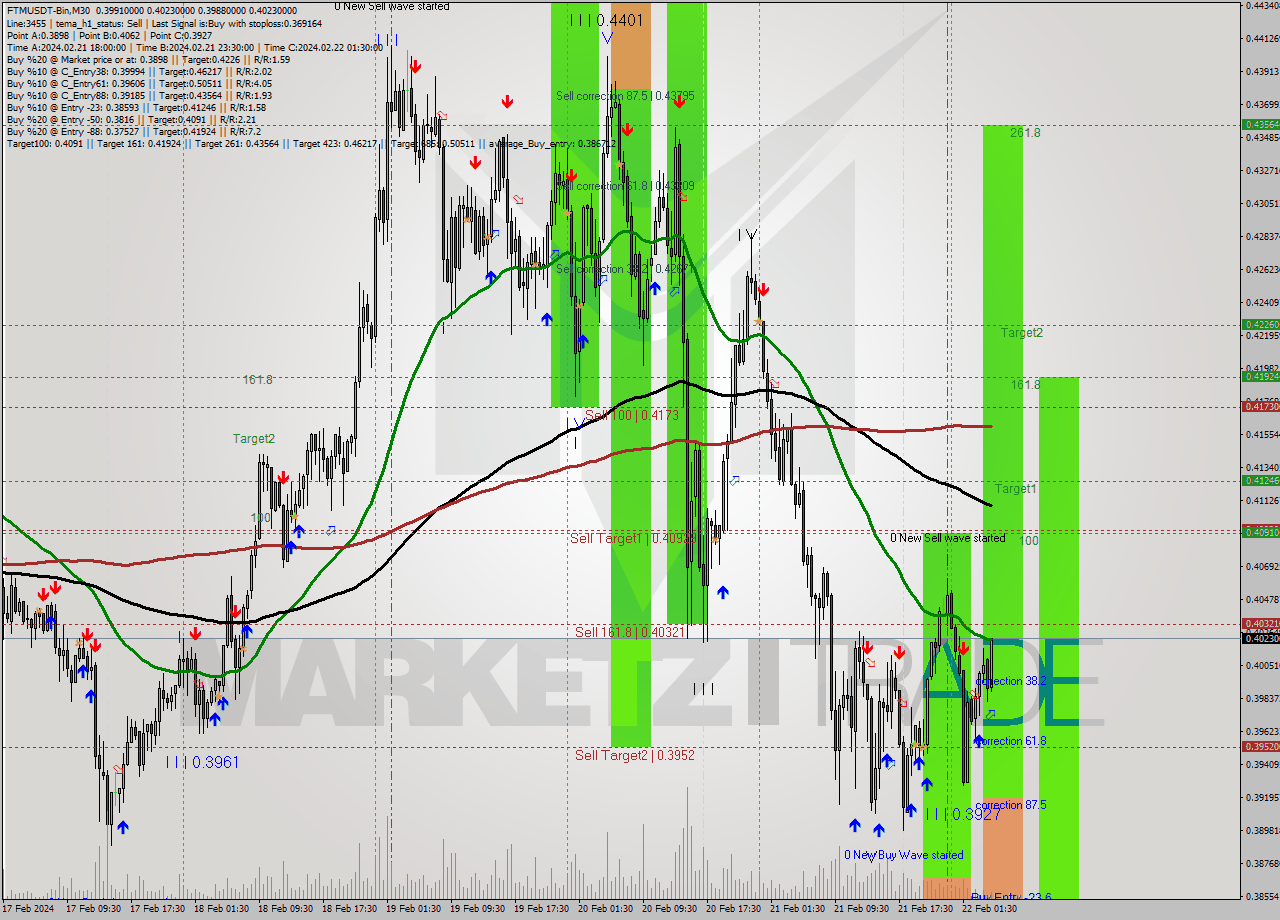Click the 'I I I 0.4401' wave label
This screenshot has width=1280, height=920.
coord(606,20)
